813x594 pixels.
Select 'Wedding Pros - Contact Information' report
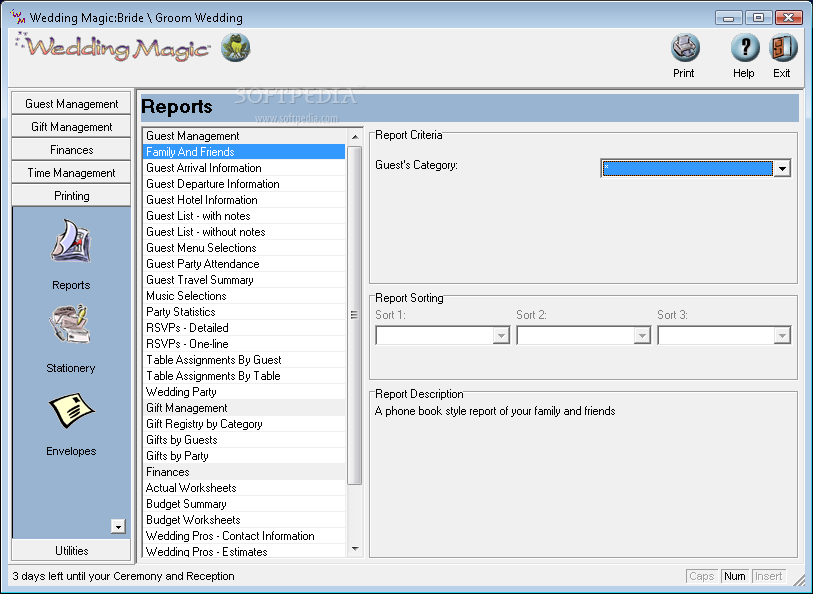pos(244,536)
